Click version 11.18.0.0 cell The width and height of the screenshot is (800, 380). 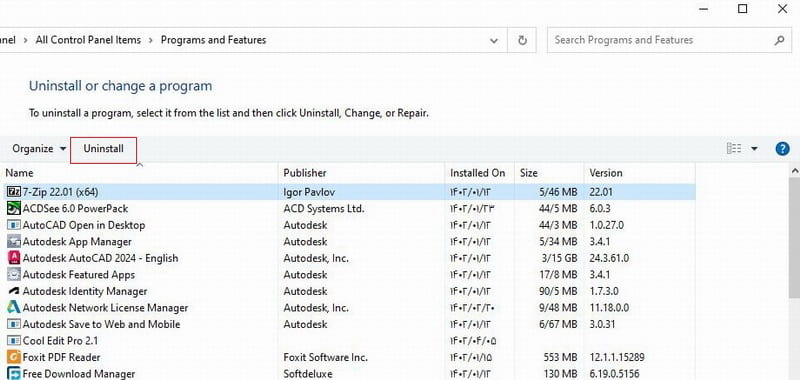tap(609, 308)
